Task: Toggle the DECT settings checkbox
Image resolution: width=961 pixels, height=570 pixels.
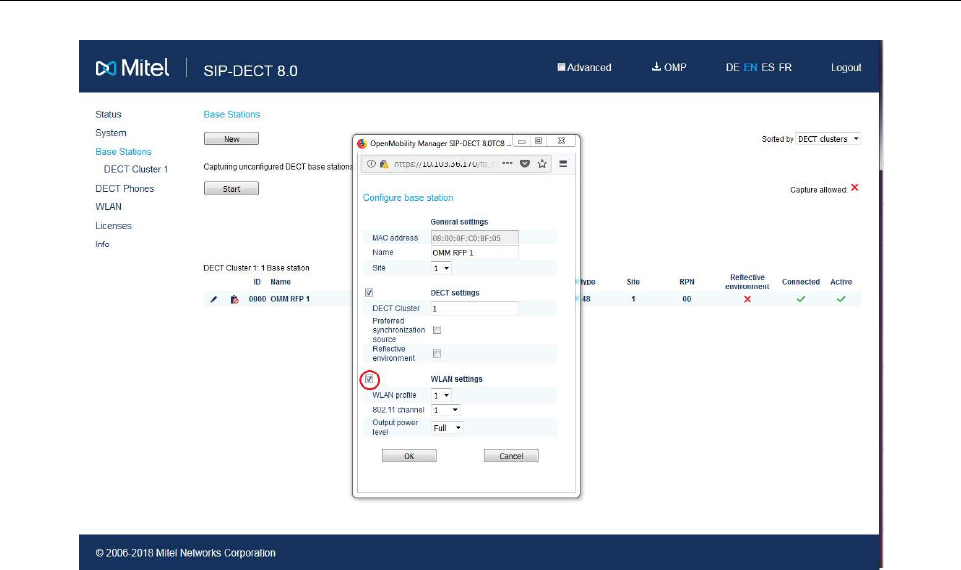Action: (369, 292)
